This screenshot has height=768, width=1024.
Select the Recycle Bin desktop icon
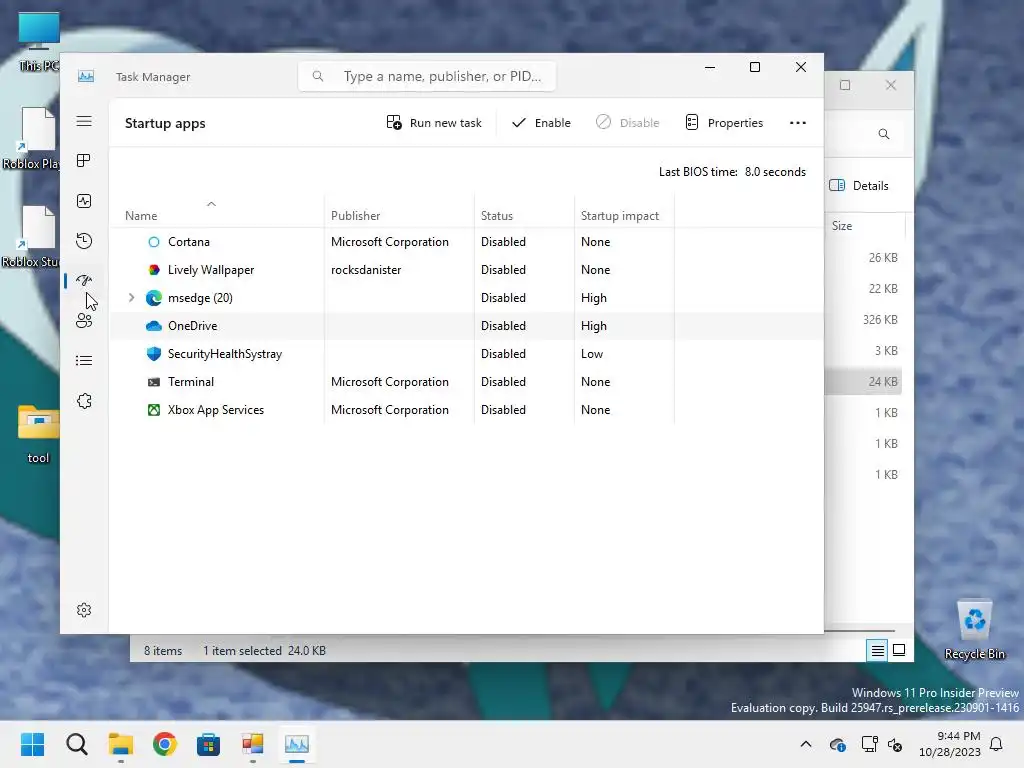(974, 630)
